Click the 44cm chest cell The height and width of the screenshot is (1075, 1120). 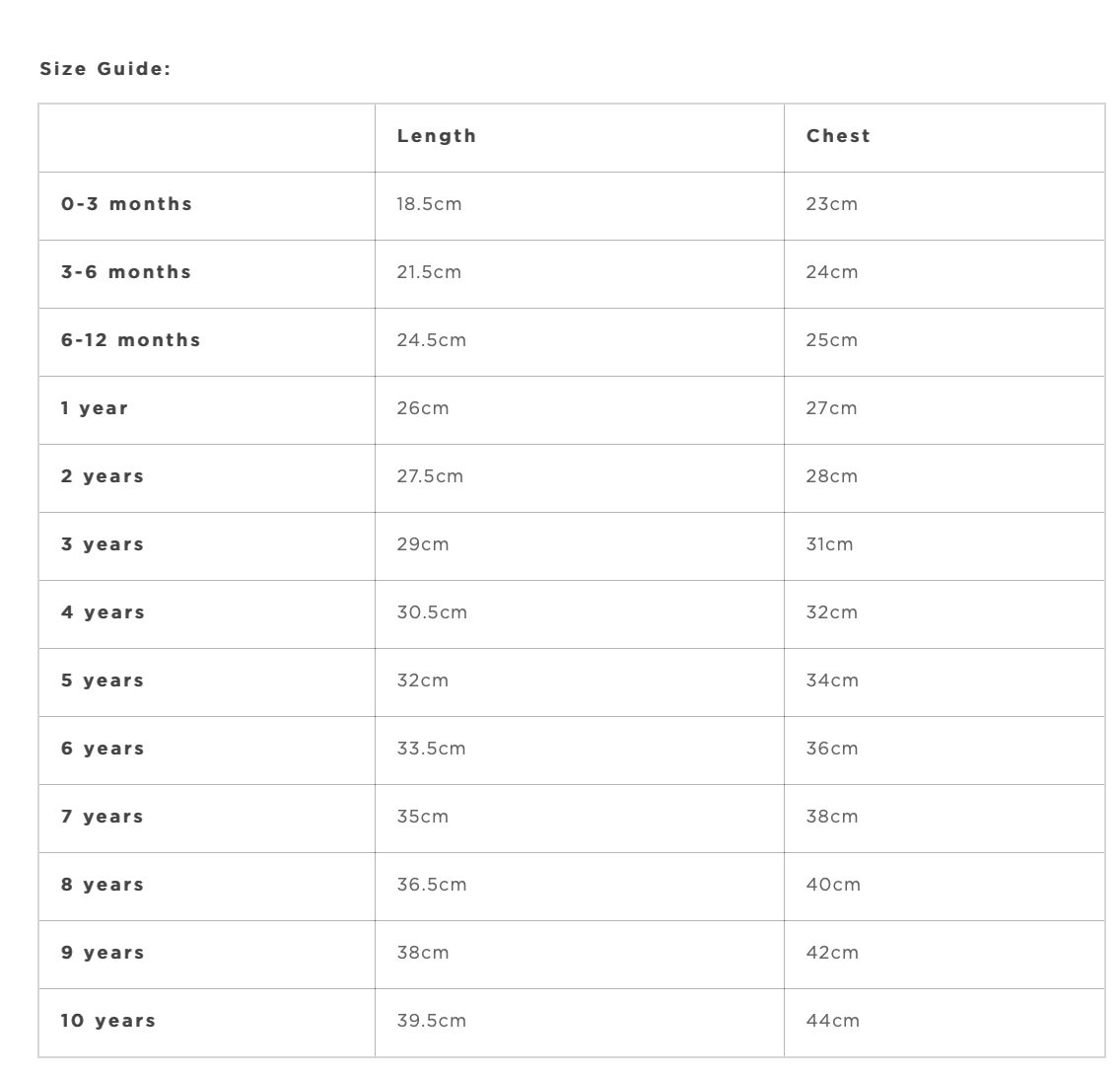833,1021
